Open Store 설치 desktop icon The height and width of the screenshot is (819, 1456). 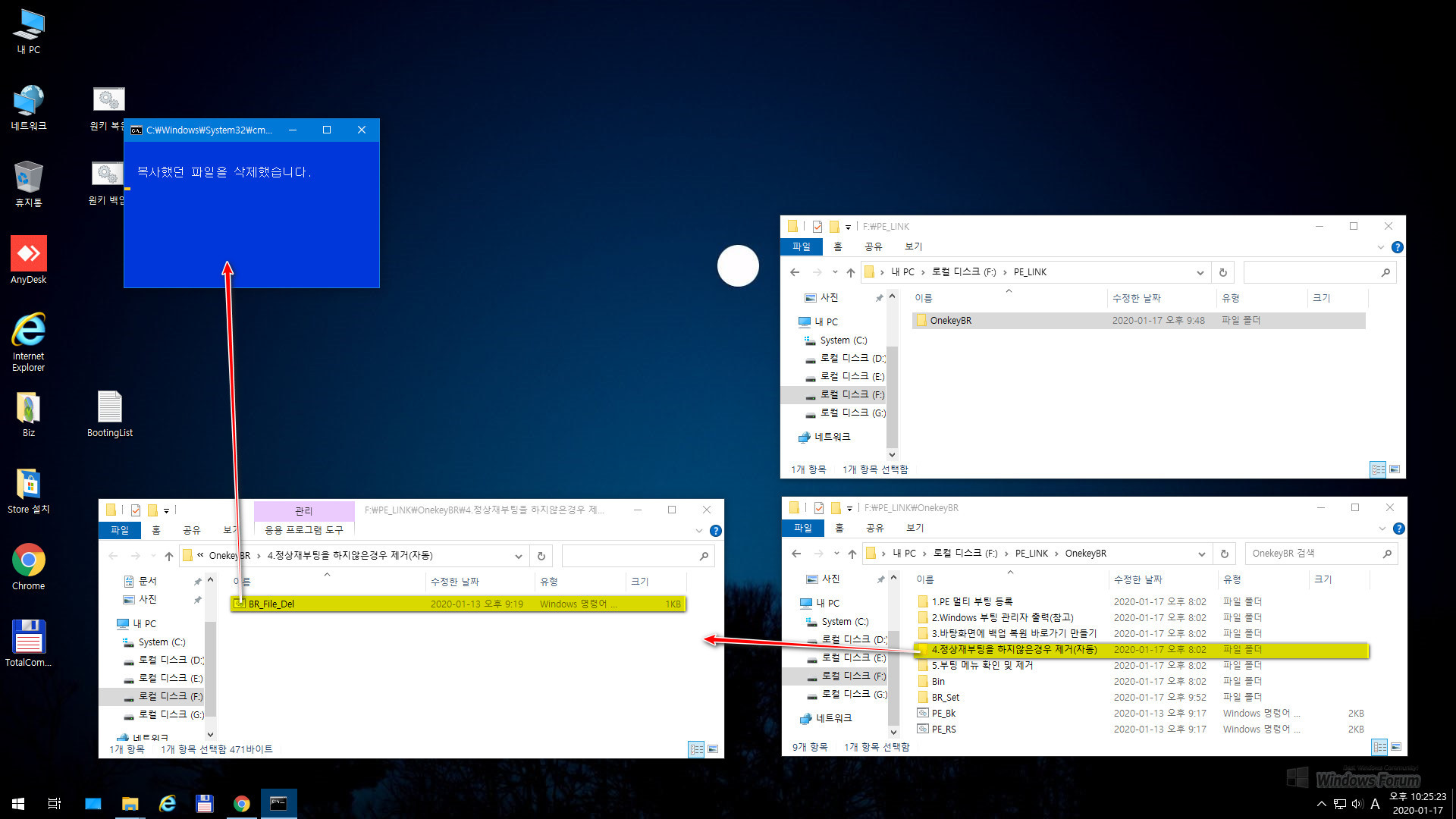tap(29, 491)
